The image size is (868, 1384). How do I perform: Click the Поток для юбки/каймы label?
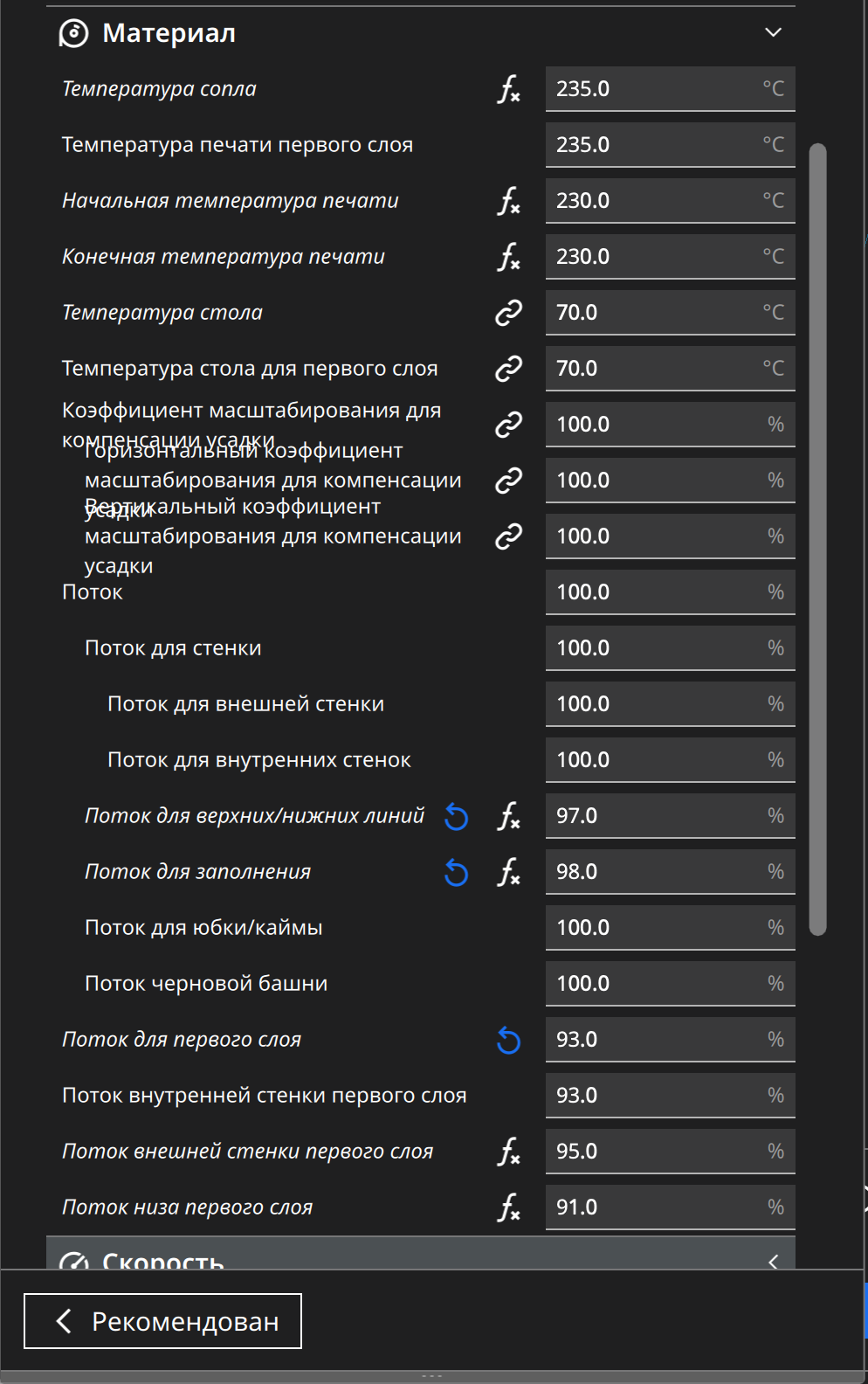pyautogui.click(x=203, y=928)
